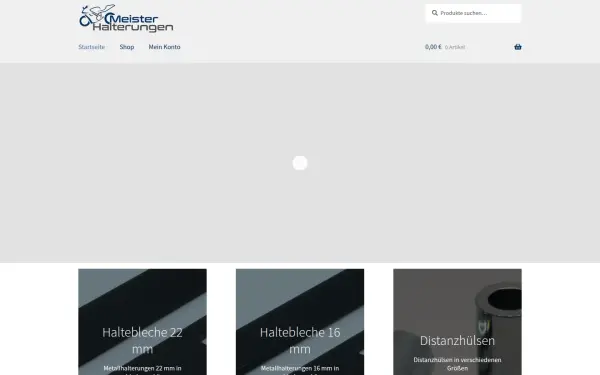Click the Meister Halterungen logo
The height and width of the screenshot is (375, 600).
(x=126, y=18)
